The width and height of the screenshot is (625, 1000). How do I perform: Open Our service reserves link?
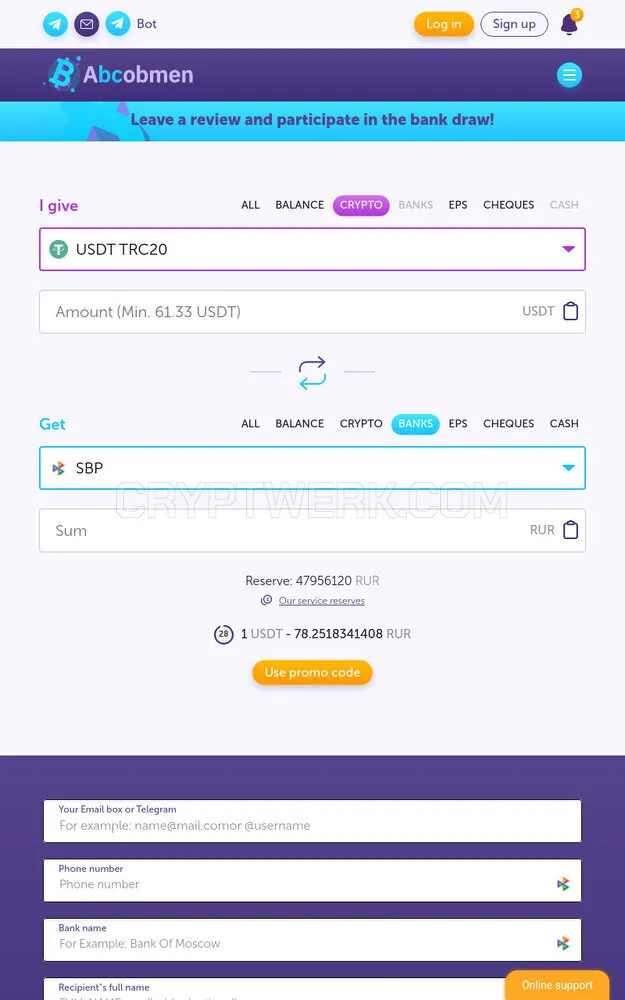(321, 601)
